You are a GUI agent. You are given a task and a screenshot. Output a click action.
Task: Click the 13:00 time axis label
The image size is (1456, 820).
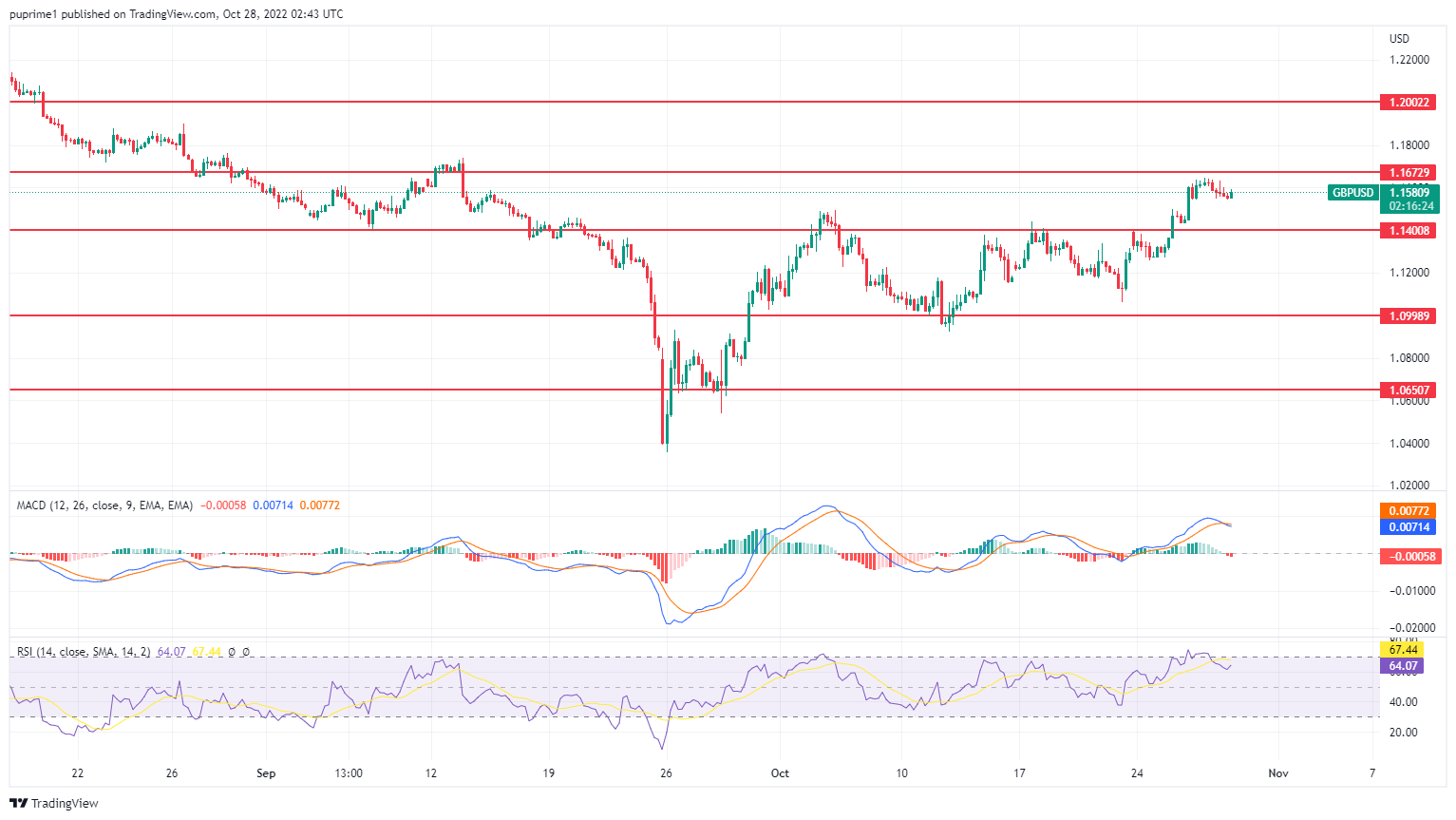tap(349, 773)
